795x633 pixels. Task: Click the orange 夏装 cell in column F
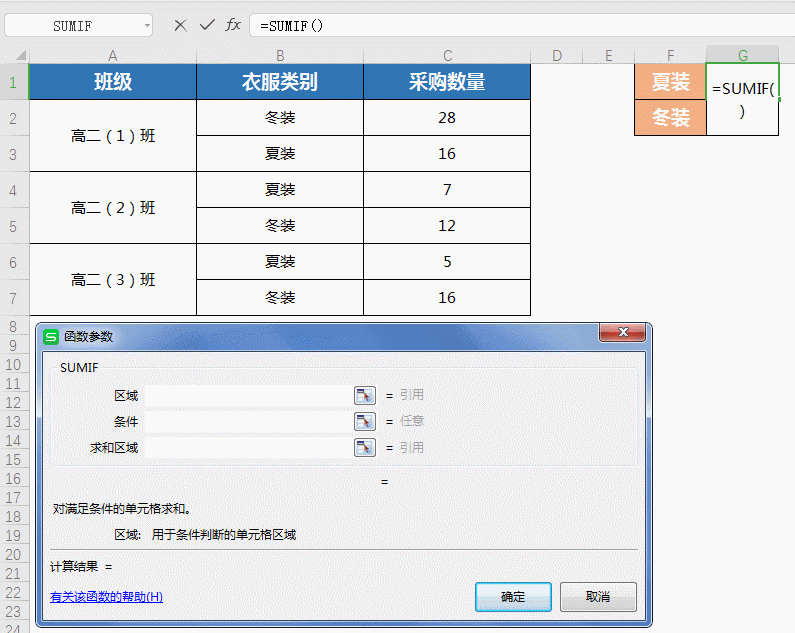(x=670, y=82)
